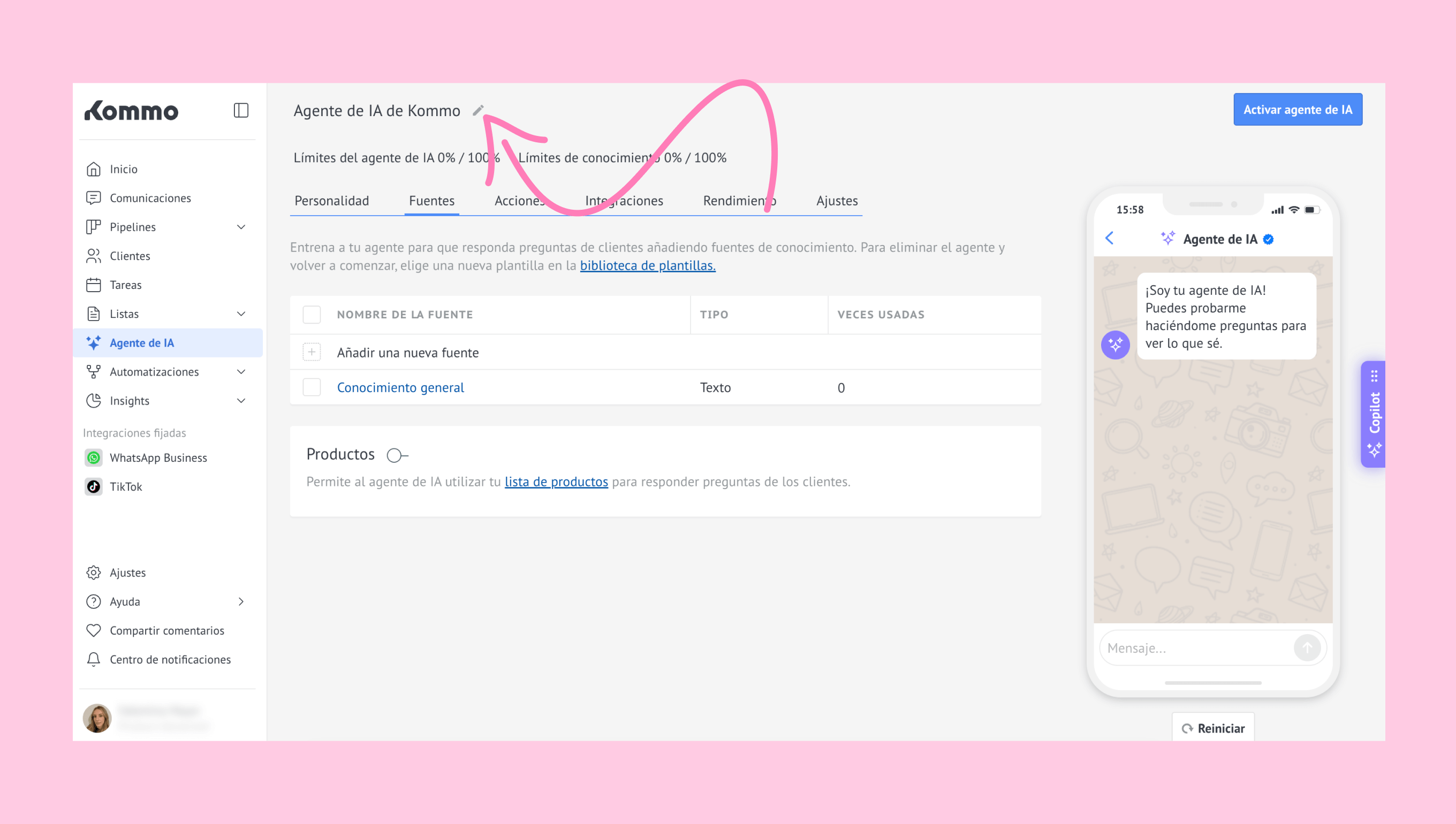
Task: Expand the Insights submenu chevron
Action: [x=240, y=401]
